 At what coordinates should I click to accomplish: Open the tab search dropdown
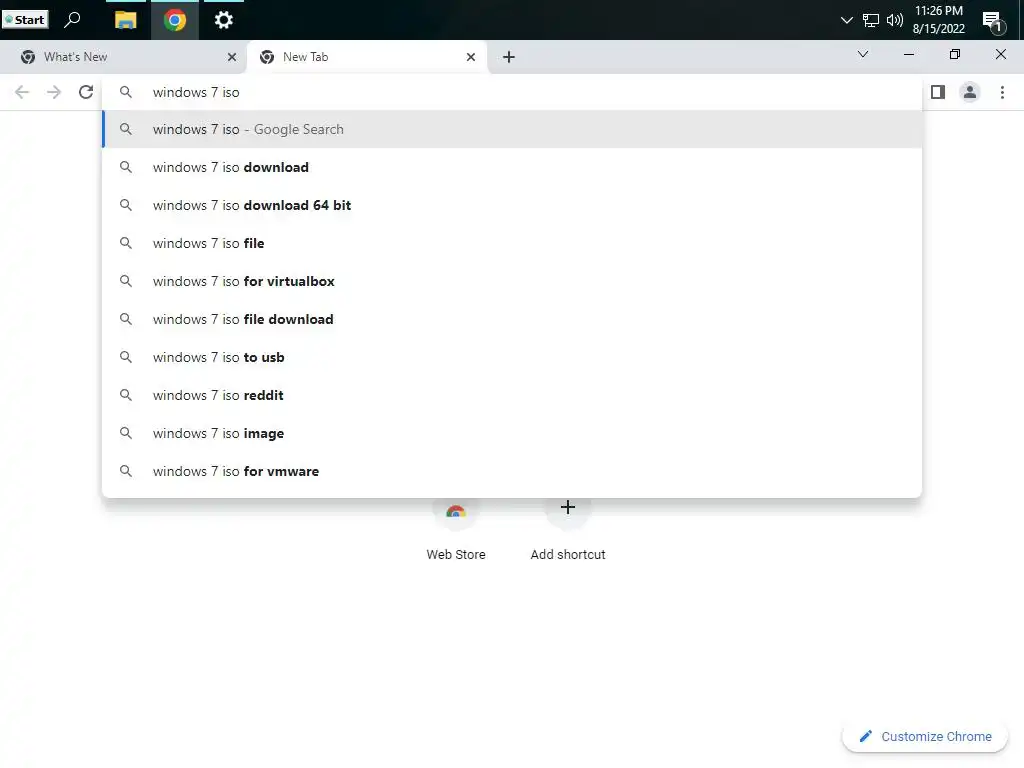(863, 54)
